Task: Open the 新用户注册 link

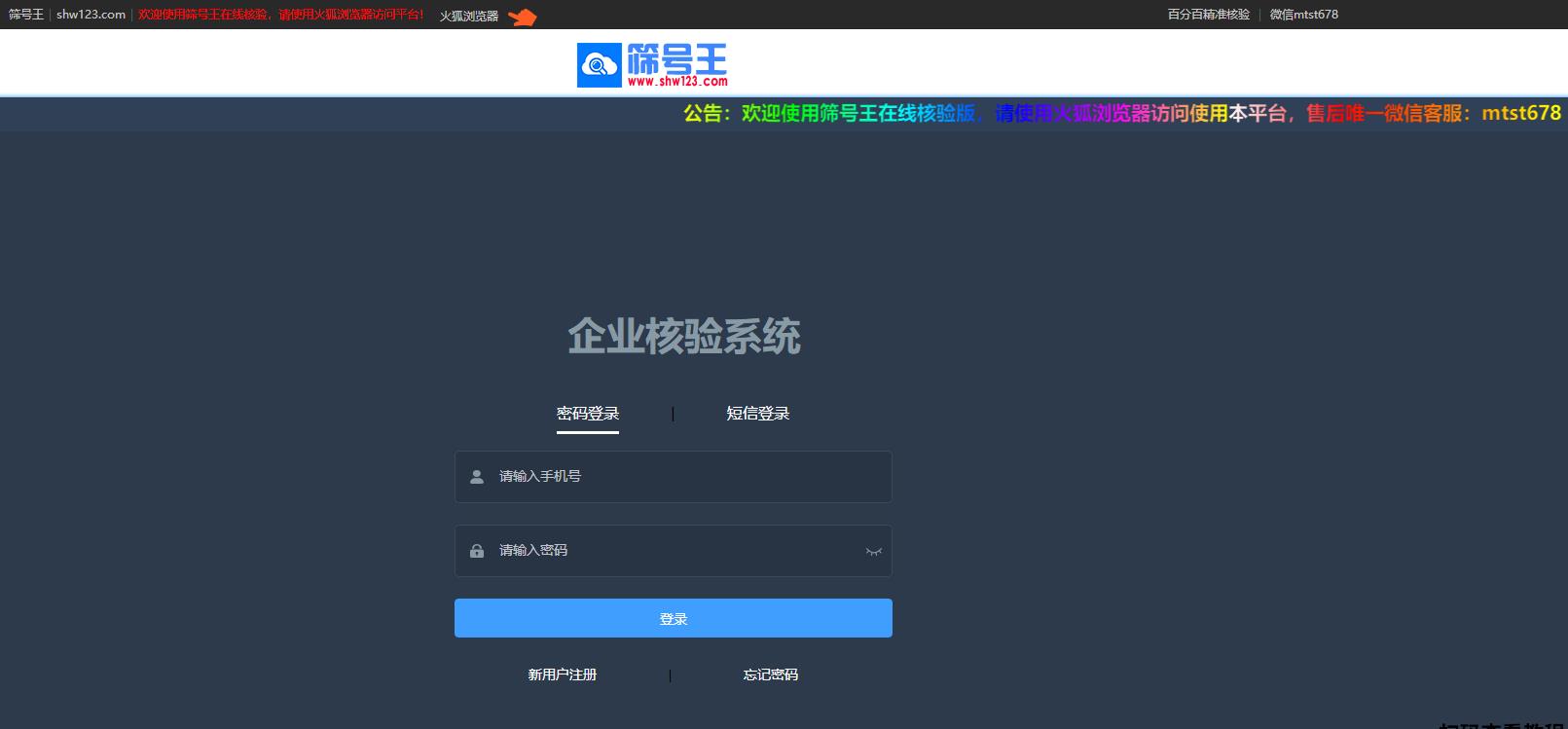Action: point(563,674)
